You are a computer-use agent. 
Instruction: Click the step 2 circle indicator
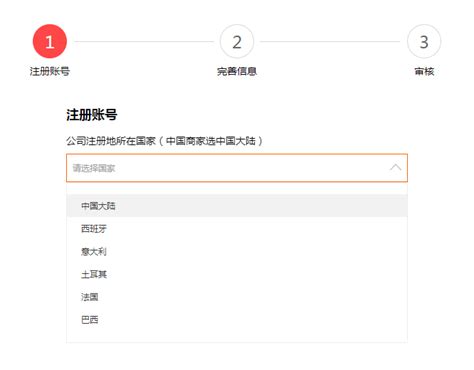coord(237,42)
